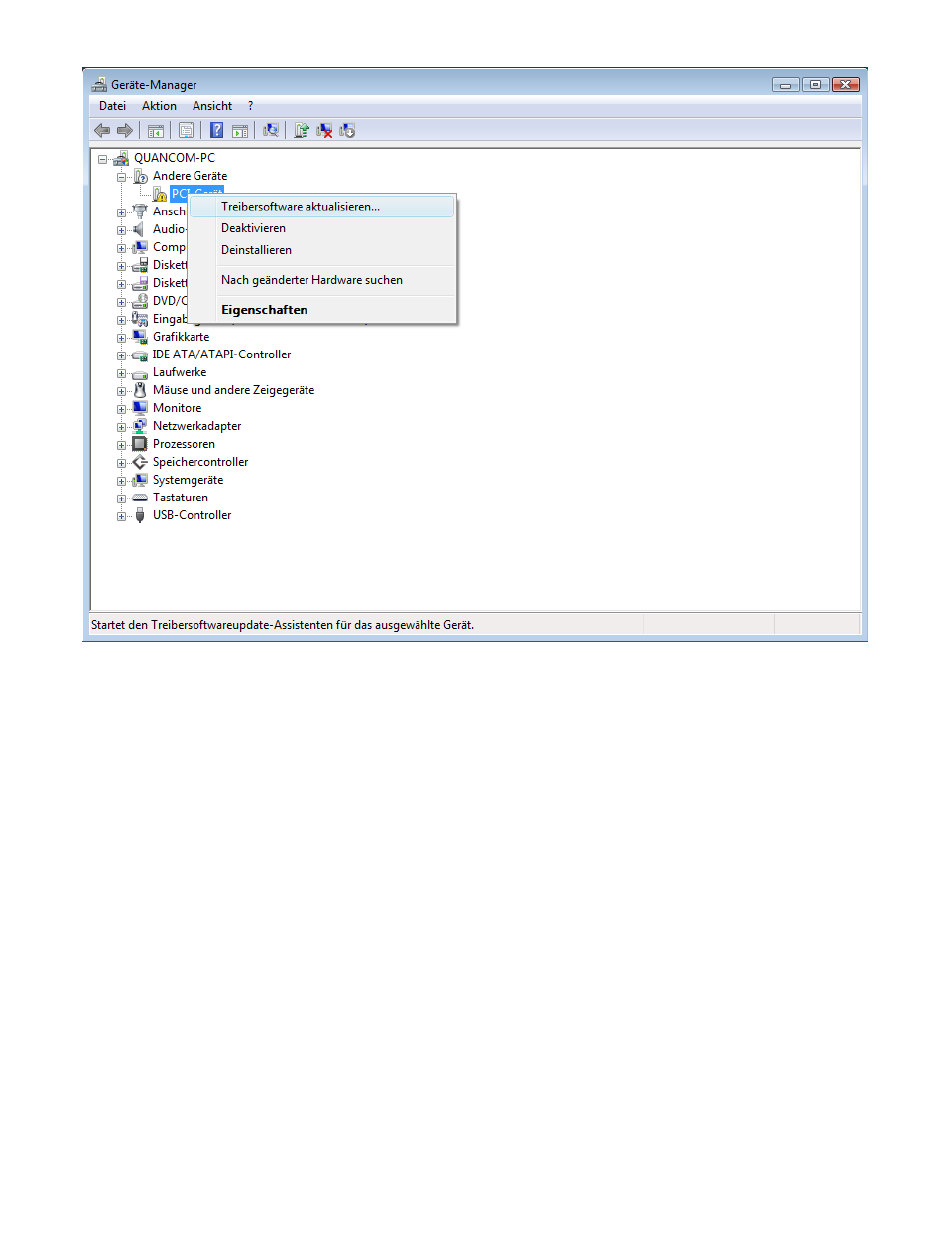The height and width of the screenshot is (1237, 950).
Task: Click the blue question mark help icon
Action: pos(216,130)
